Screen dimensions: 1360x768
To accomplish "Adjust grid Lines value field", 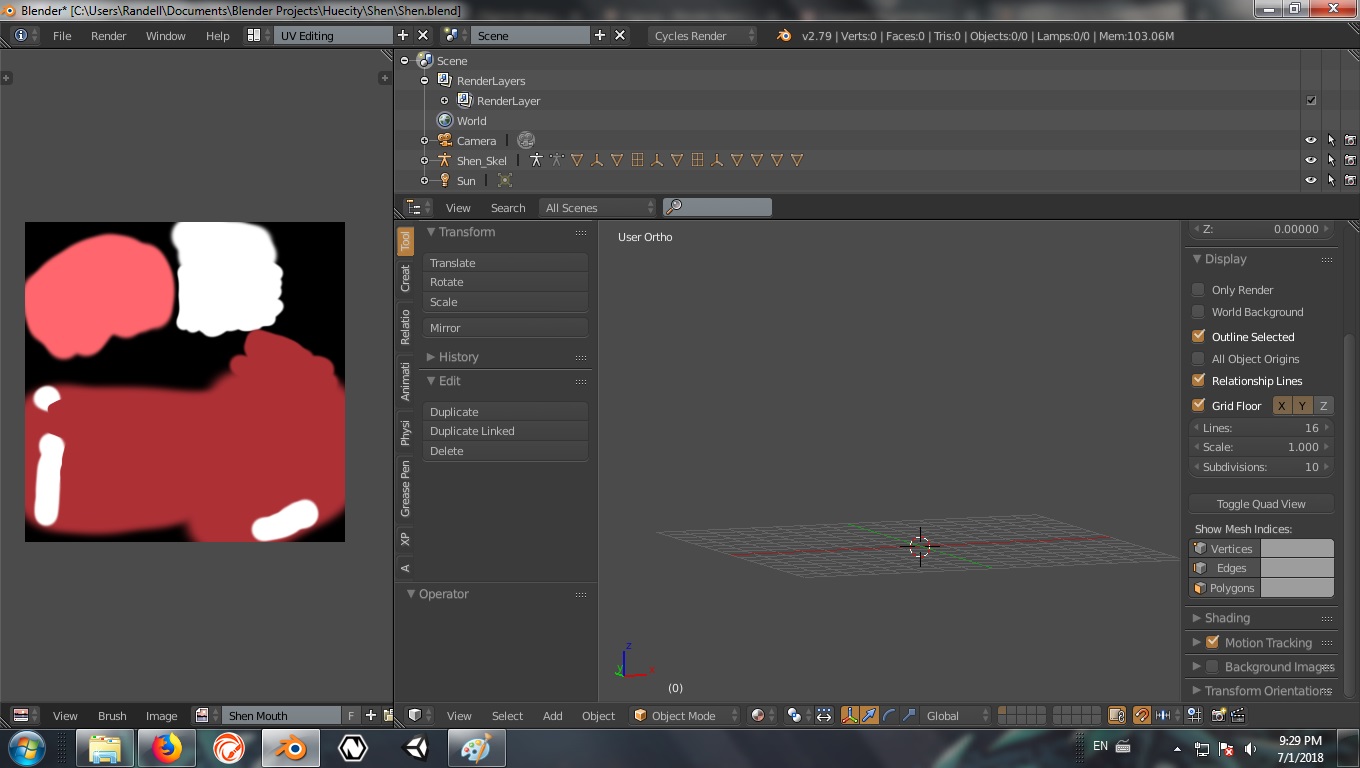I will coord(1261,427).
